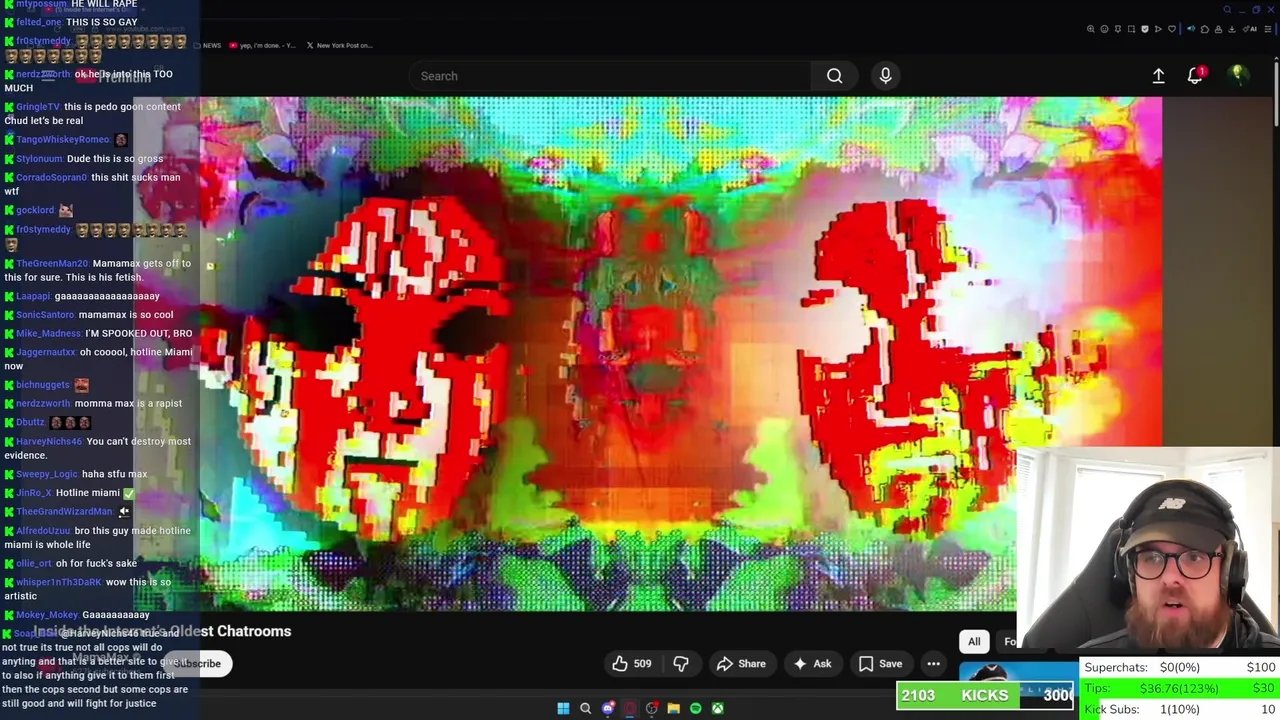This screenshot has width=1280, height=720.
Task: Click the blue speaker sound icon
Action: pos(1191,29)
